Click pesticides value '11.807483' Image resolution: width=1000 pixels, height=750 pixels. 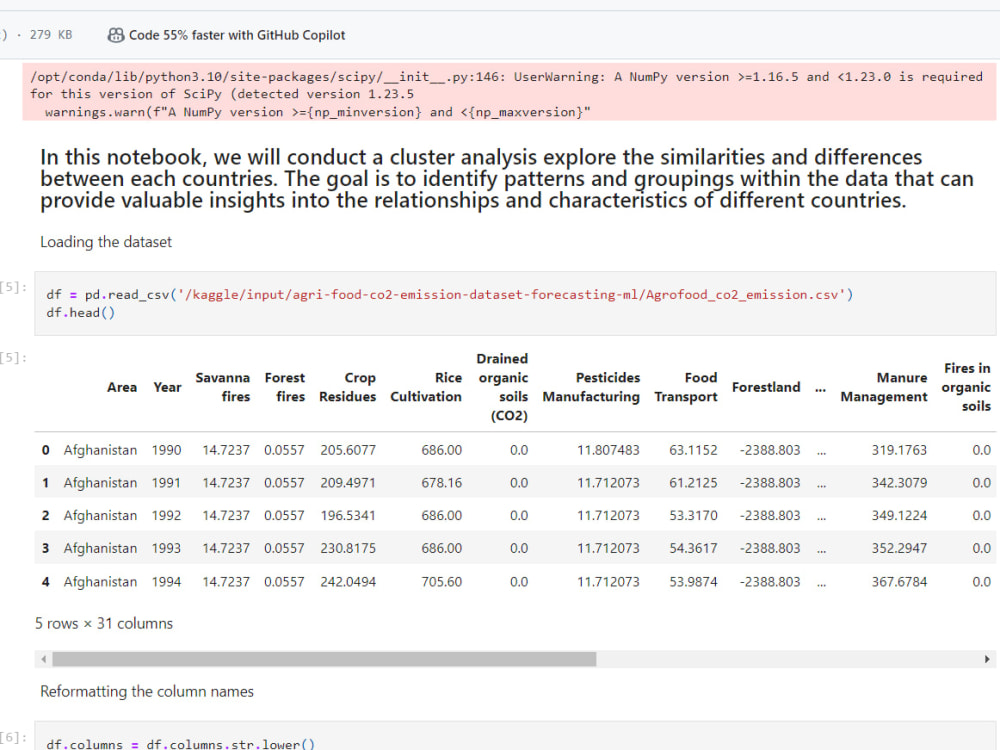(x=608, y=450)
